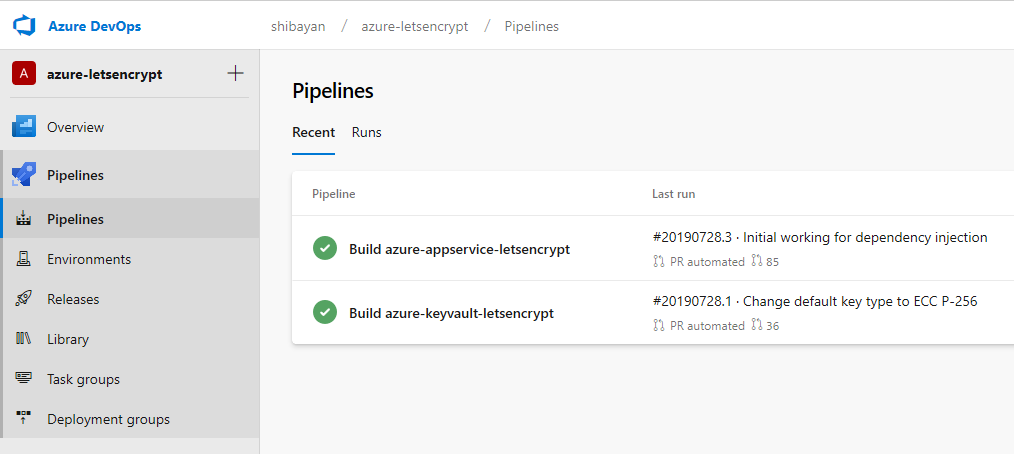
Task: Open the azure-letsencrypt project breadcrumb
Action: (415, 27)
